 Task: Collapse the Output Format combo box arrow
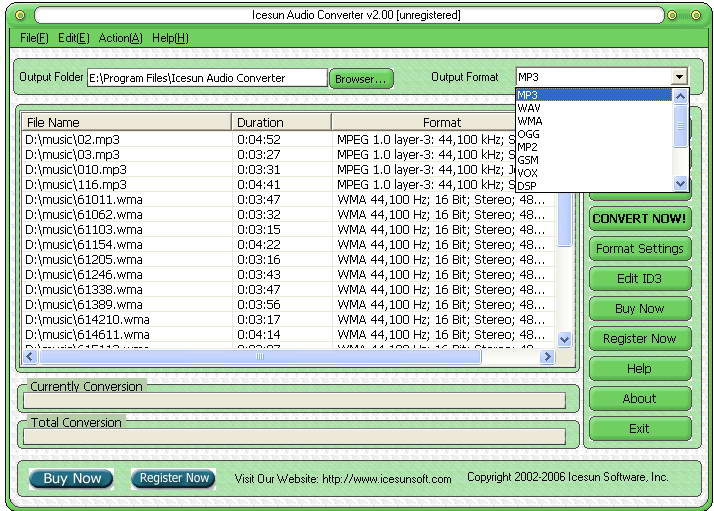[679, 77]
